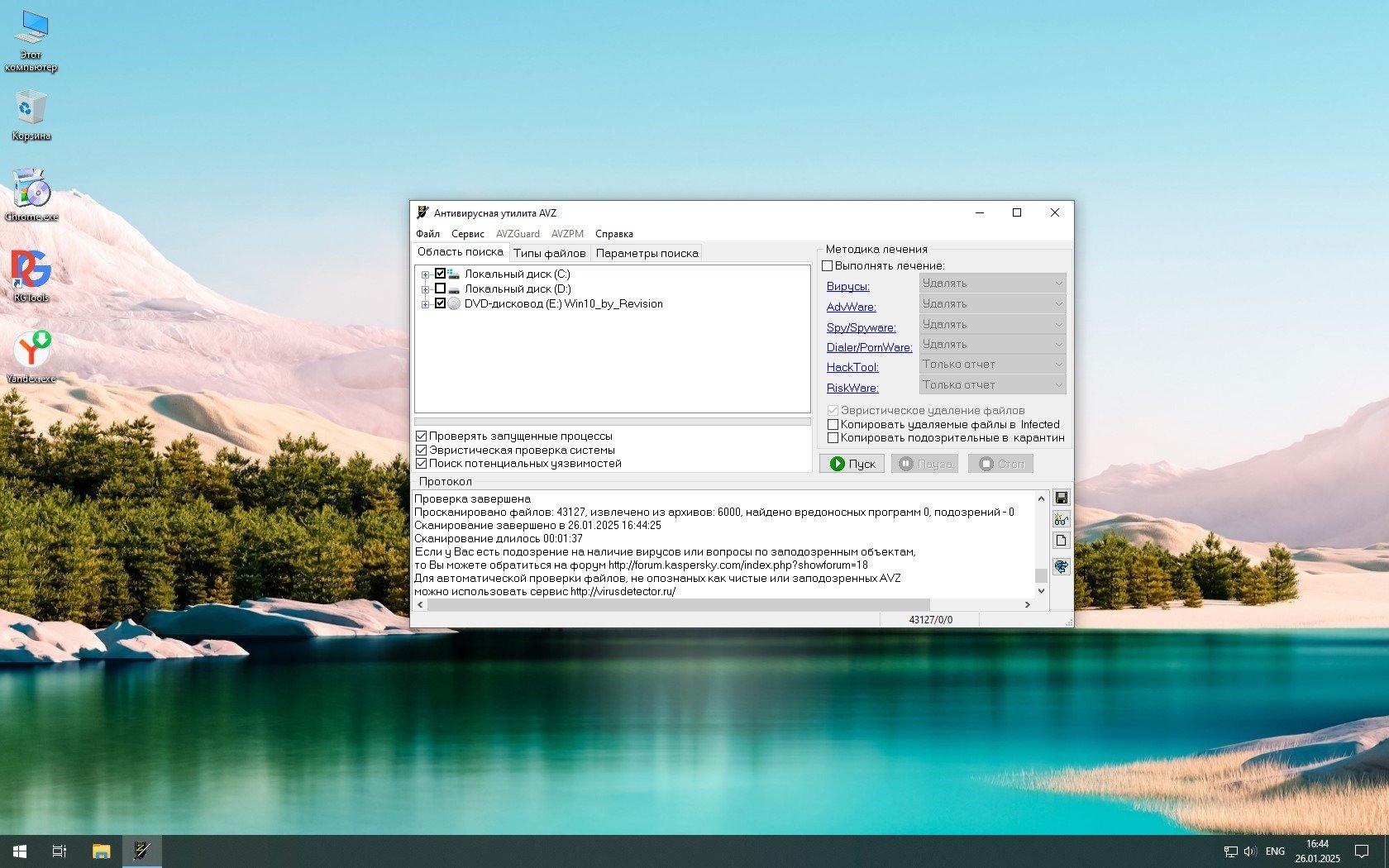Click the globe with arrows icon

(x=1062, y=566)
